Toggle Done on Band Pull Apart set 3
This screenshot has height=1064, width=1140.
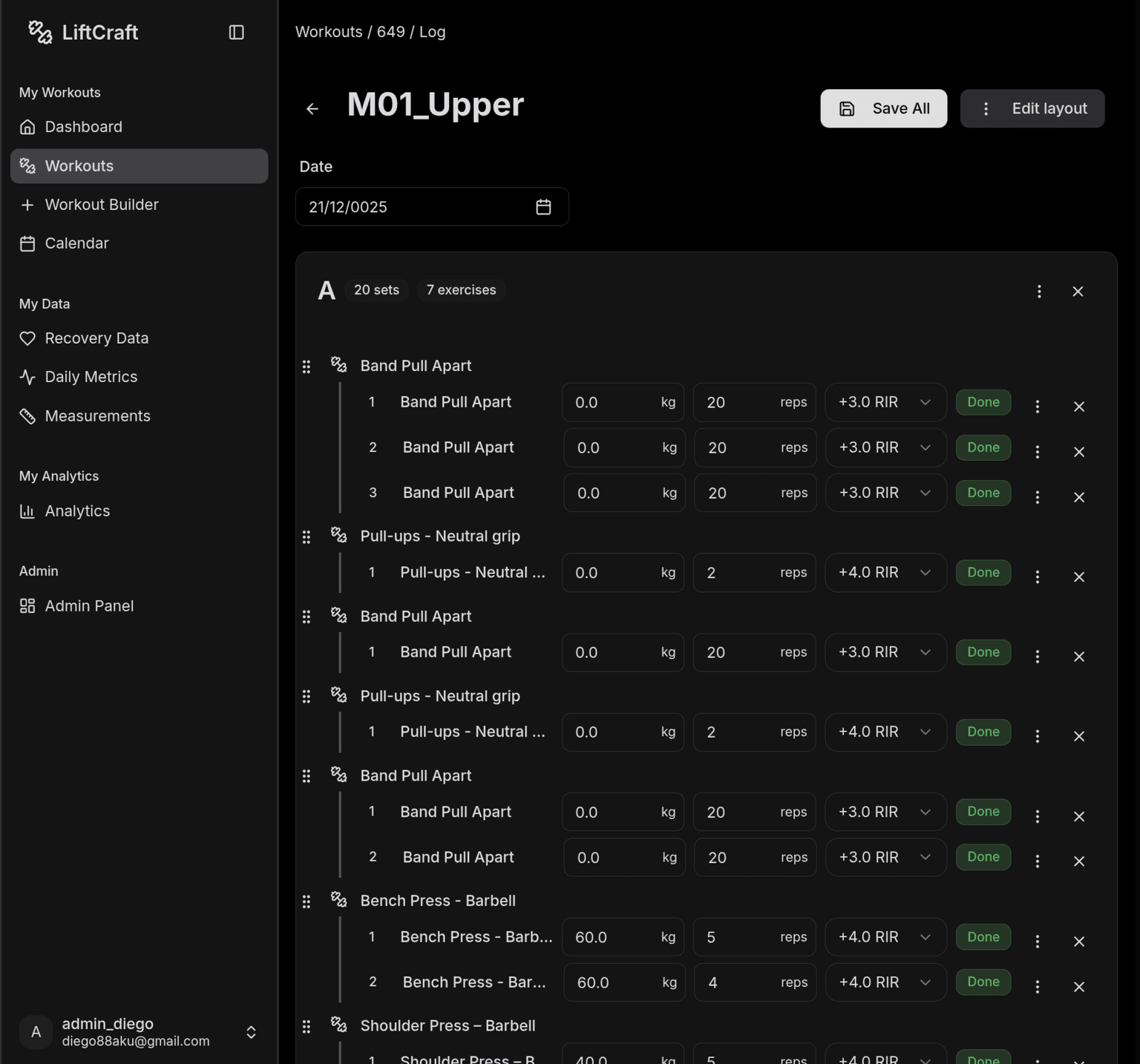point(983,493)
